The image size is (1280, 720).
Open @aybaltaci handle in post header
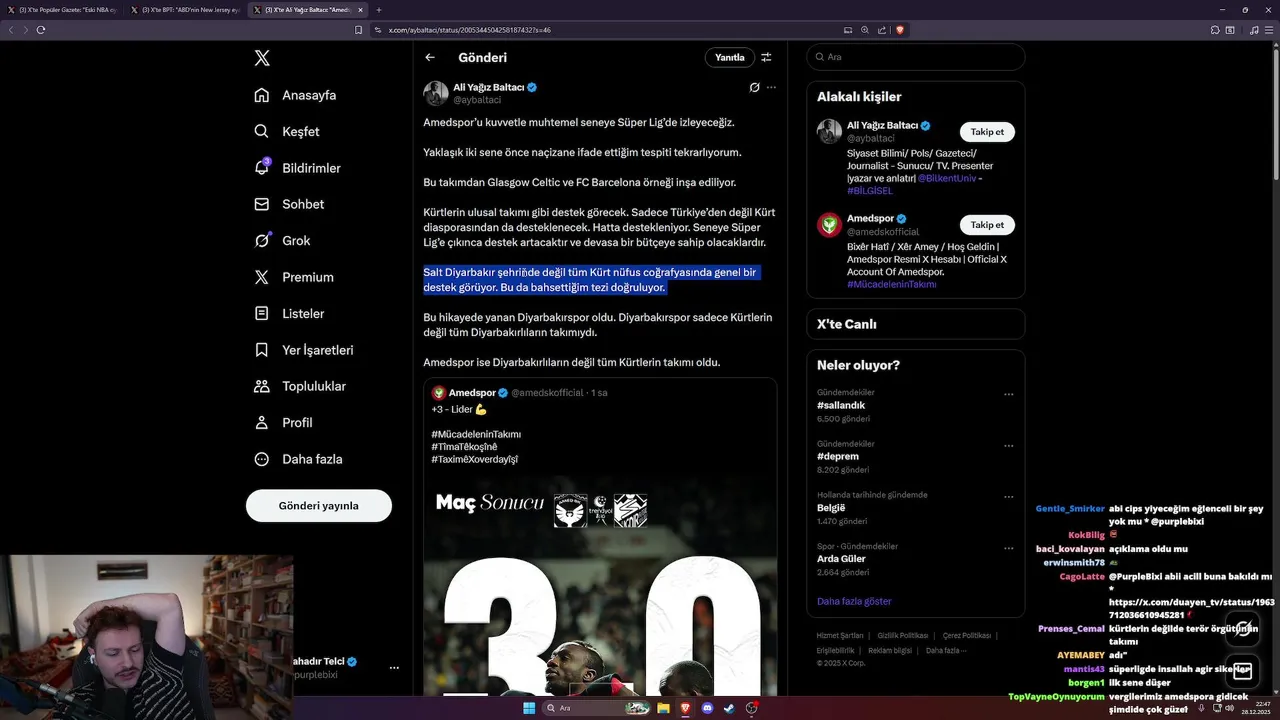(477, 100)
